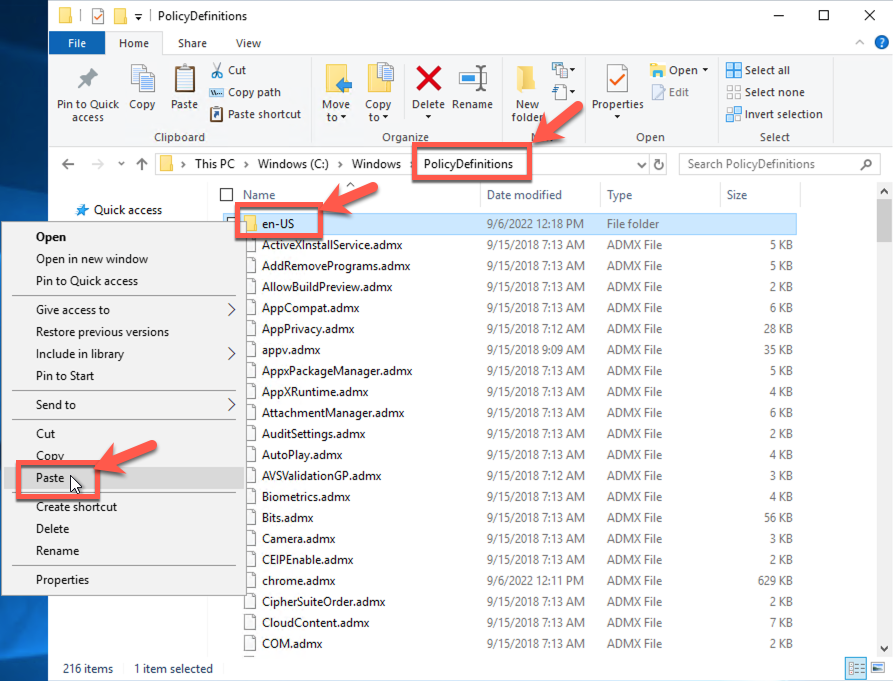
Task: Click the red Delete X icon
Action: click(428, 80)
